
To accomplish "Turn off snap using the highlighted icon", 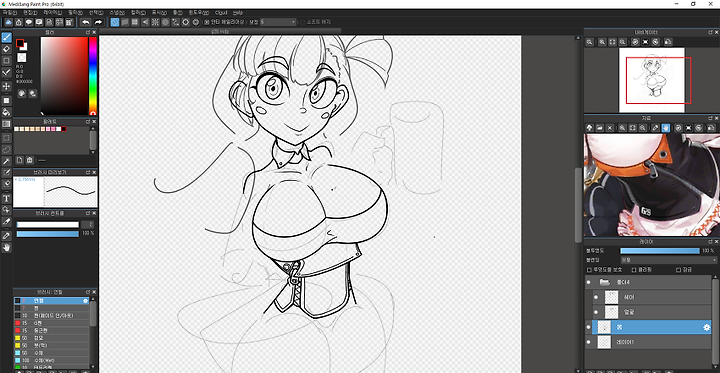I will click(115, 22).
